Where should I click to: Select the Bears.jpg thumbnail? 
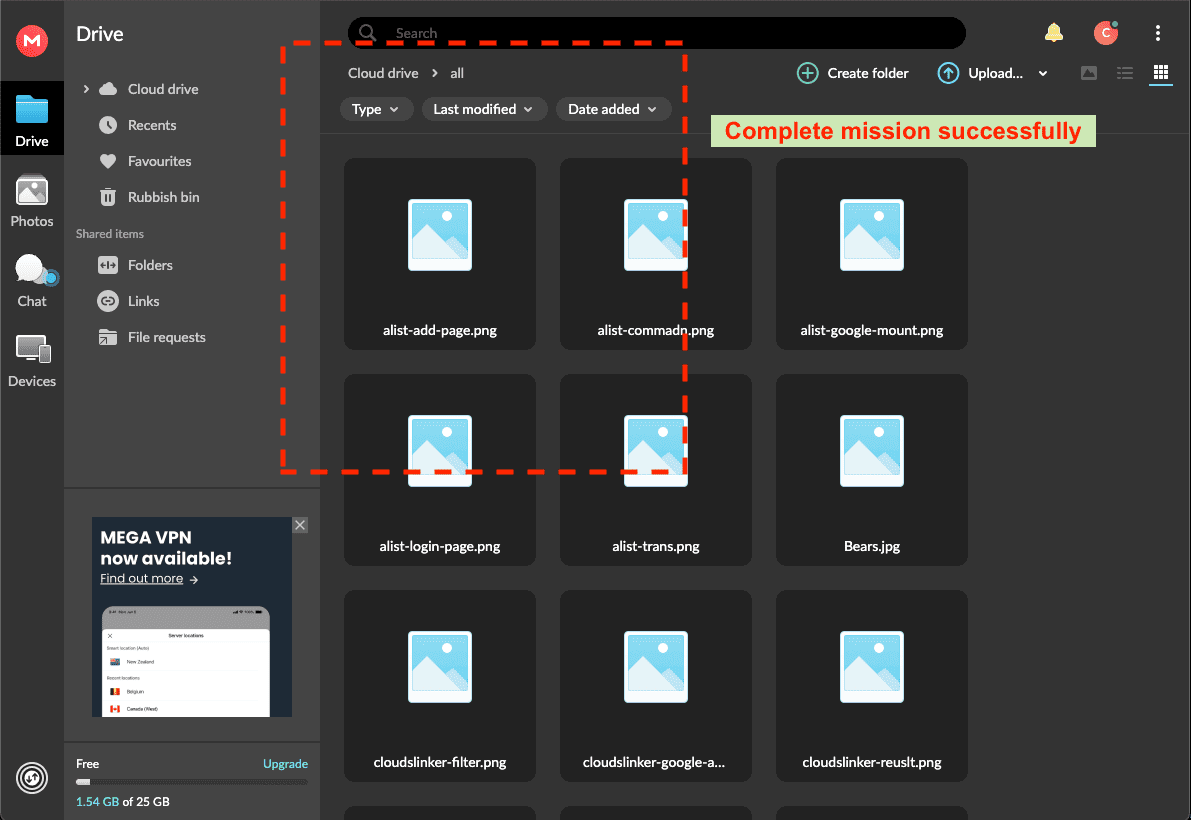872,451
